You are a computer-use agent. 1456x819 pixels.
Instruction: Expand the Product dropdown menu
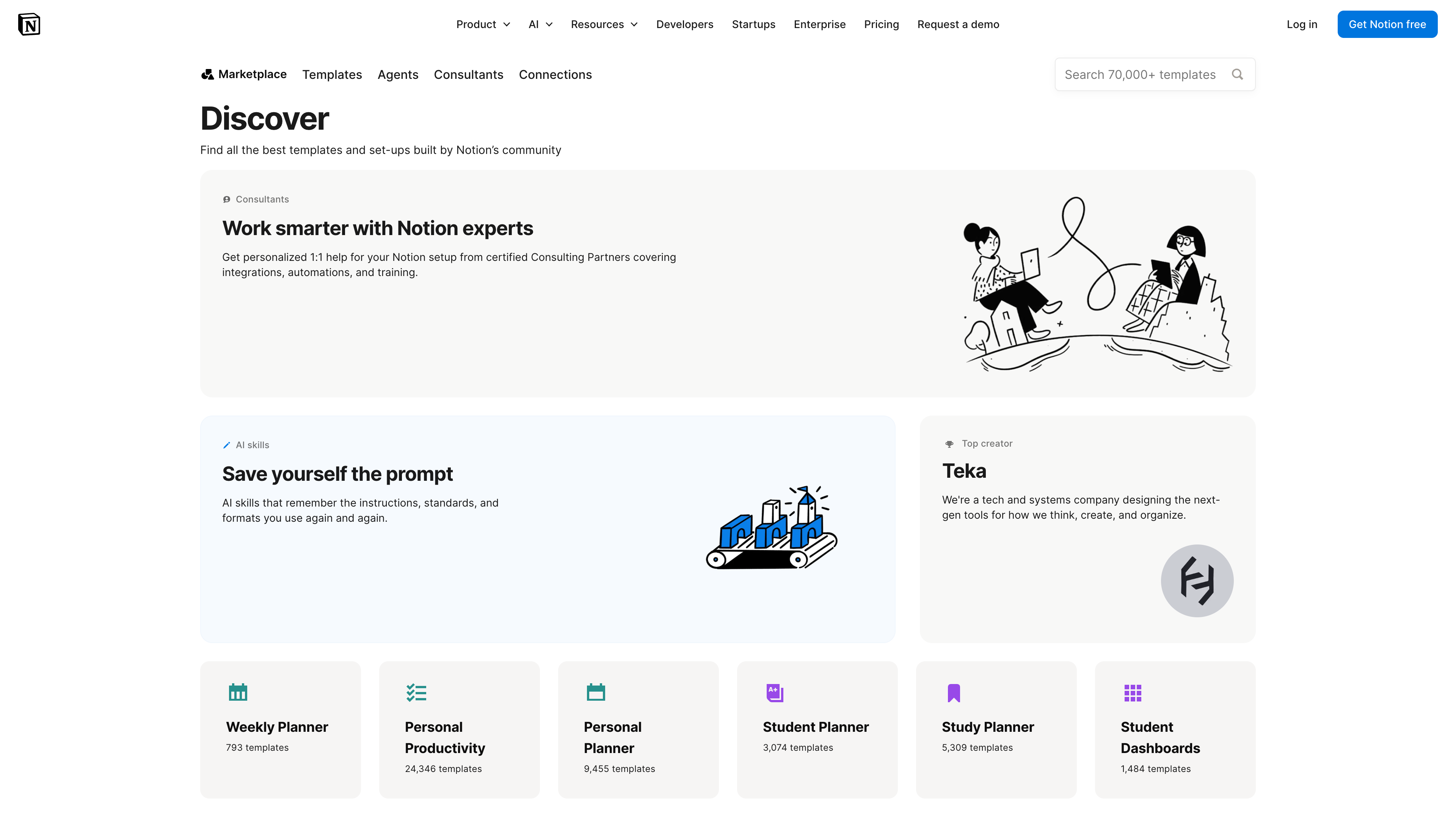[x=483, y=24]
